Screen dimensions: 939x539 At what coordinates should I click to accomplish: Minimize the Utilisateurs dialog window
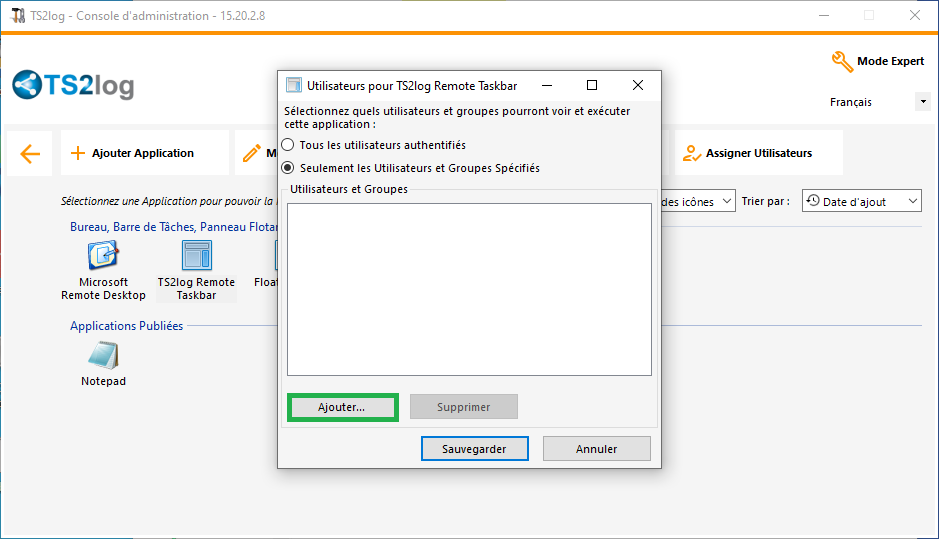coord(547,86)
